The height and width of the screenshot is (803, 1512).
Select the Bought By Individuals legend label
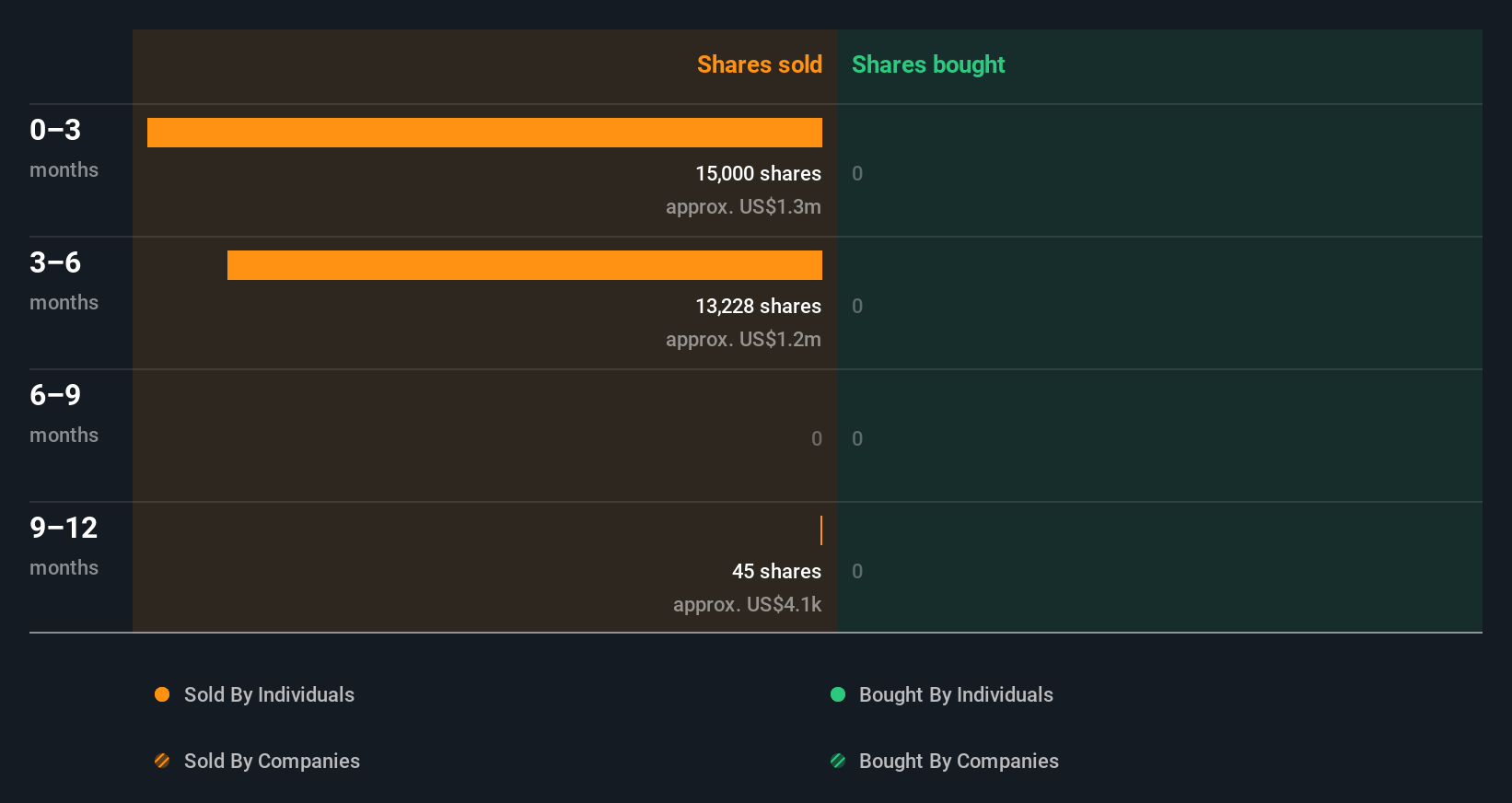tap(956, 695)
